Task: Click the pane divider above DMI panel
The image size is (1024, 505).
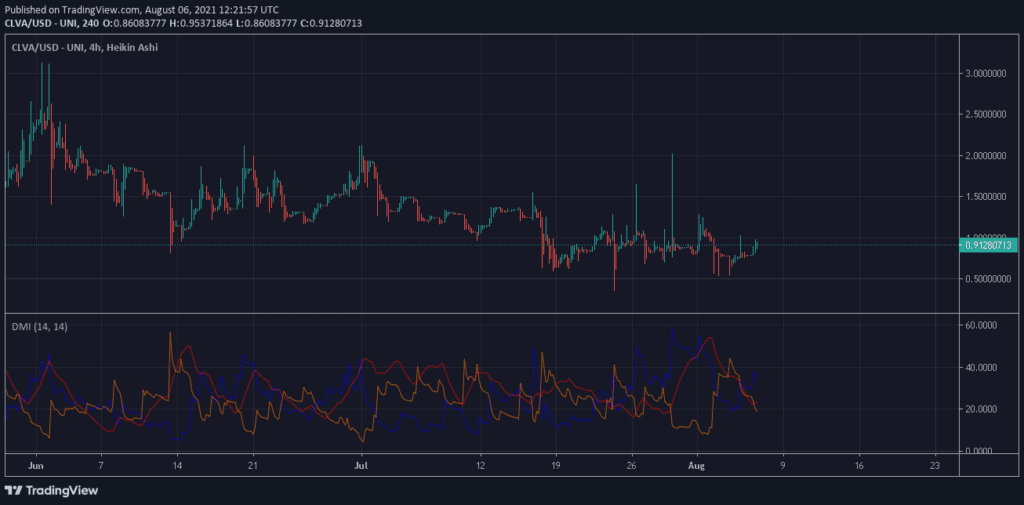Action: 480,313
